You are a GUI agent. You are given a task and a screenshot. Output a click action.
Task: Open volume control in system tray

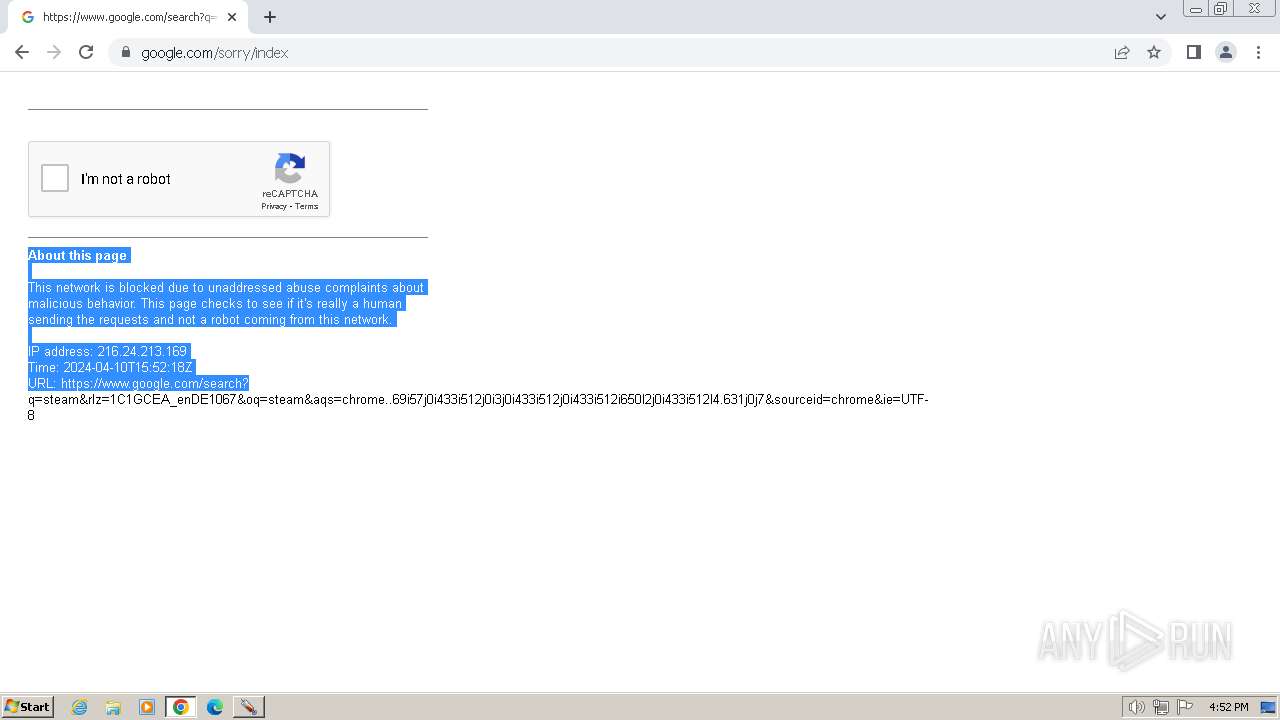pos(1136,707)
